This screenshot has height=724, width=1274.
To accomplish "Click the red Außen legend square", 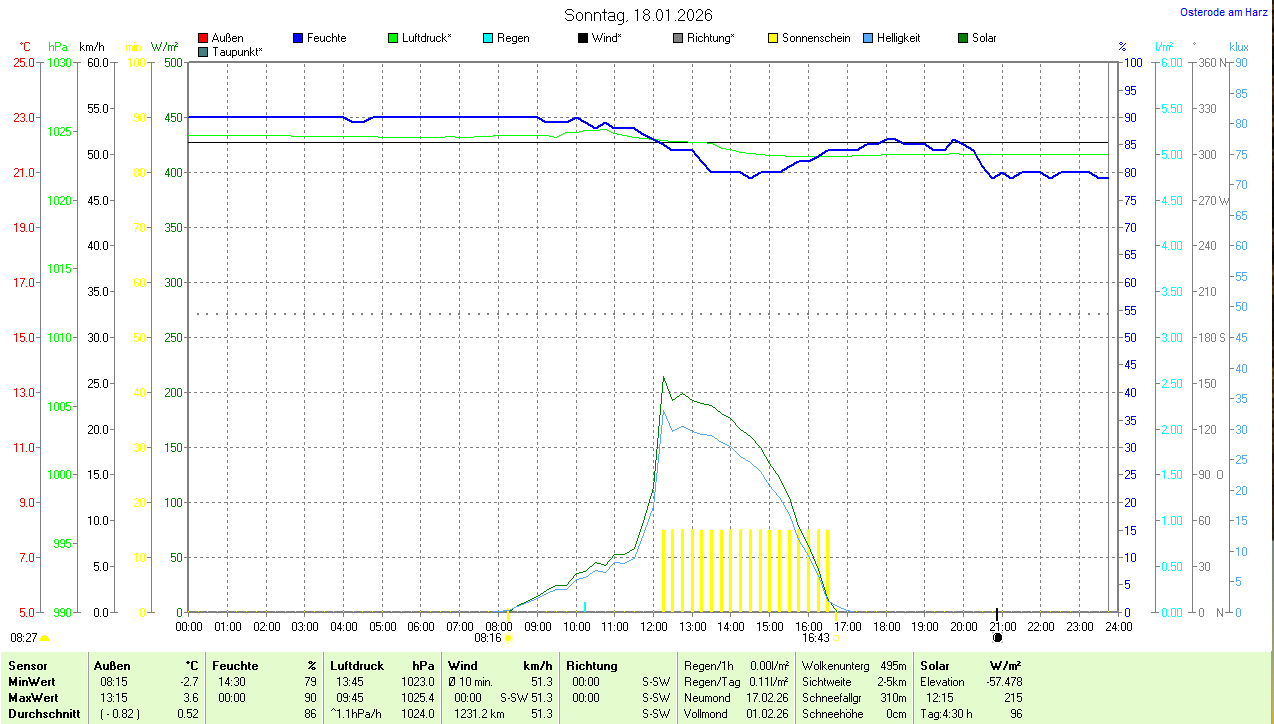I will pyautogui.click(x=203, y=38).
